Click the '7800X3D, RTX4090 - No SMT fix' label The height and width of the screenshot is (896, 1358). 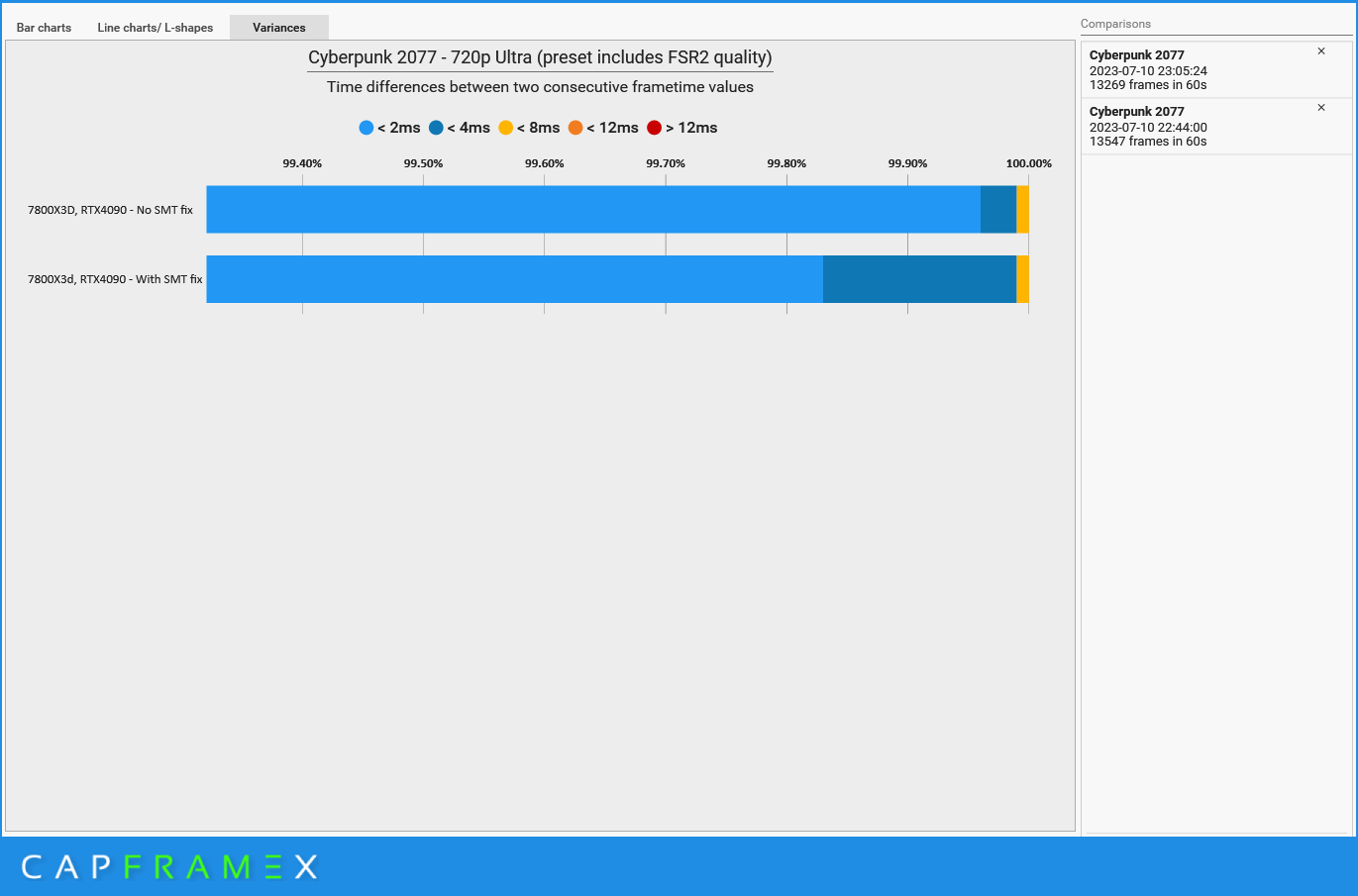[x=110, y=210]
